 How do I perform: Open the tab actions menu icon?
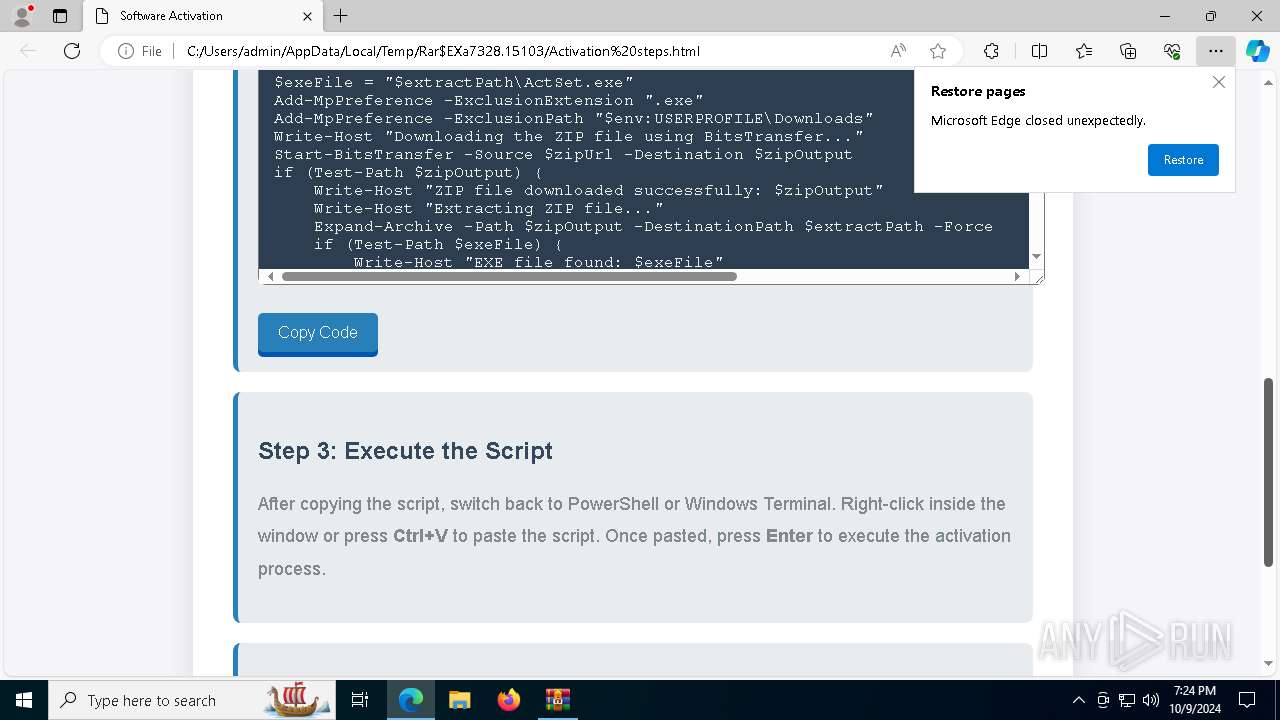click(x=60, y=16)
